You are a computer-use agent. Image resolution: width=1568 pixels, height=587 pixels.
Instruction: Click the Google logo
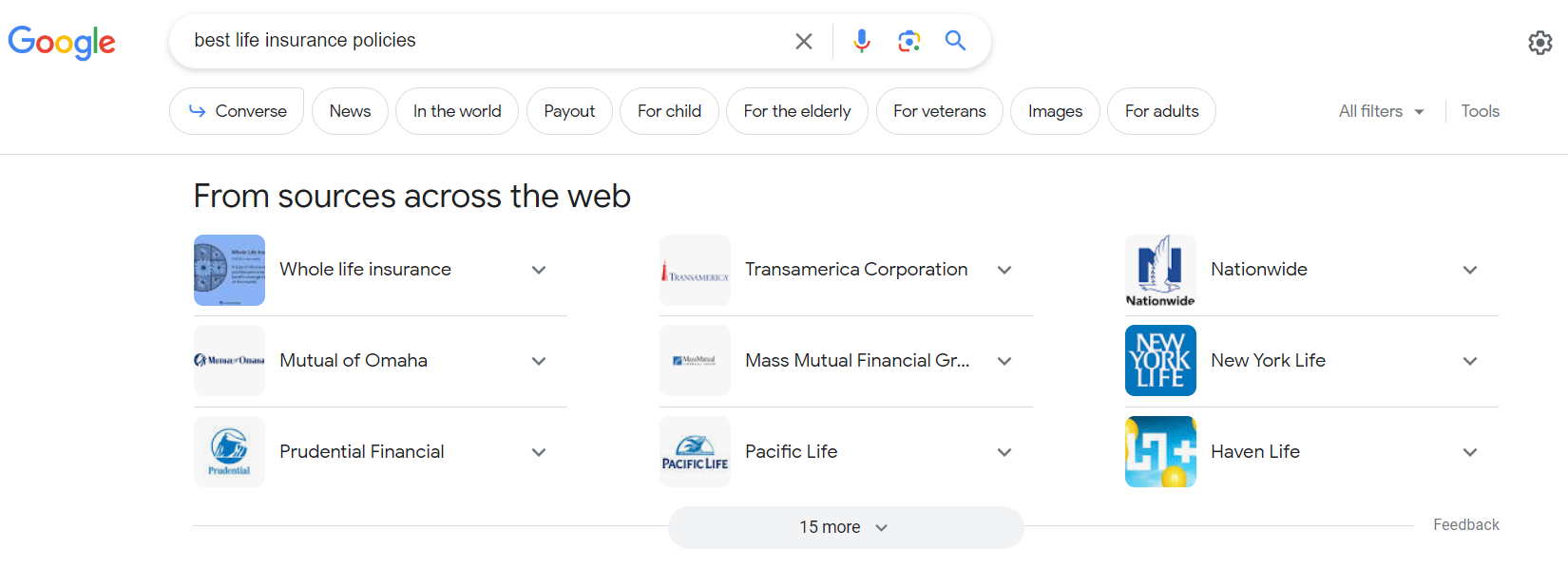(62, 42)
